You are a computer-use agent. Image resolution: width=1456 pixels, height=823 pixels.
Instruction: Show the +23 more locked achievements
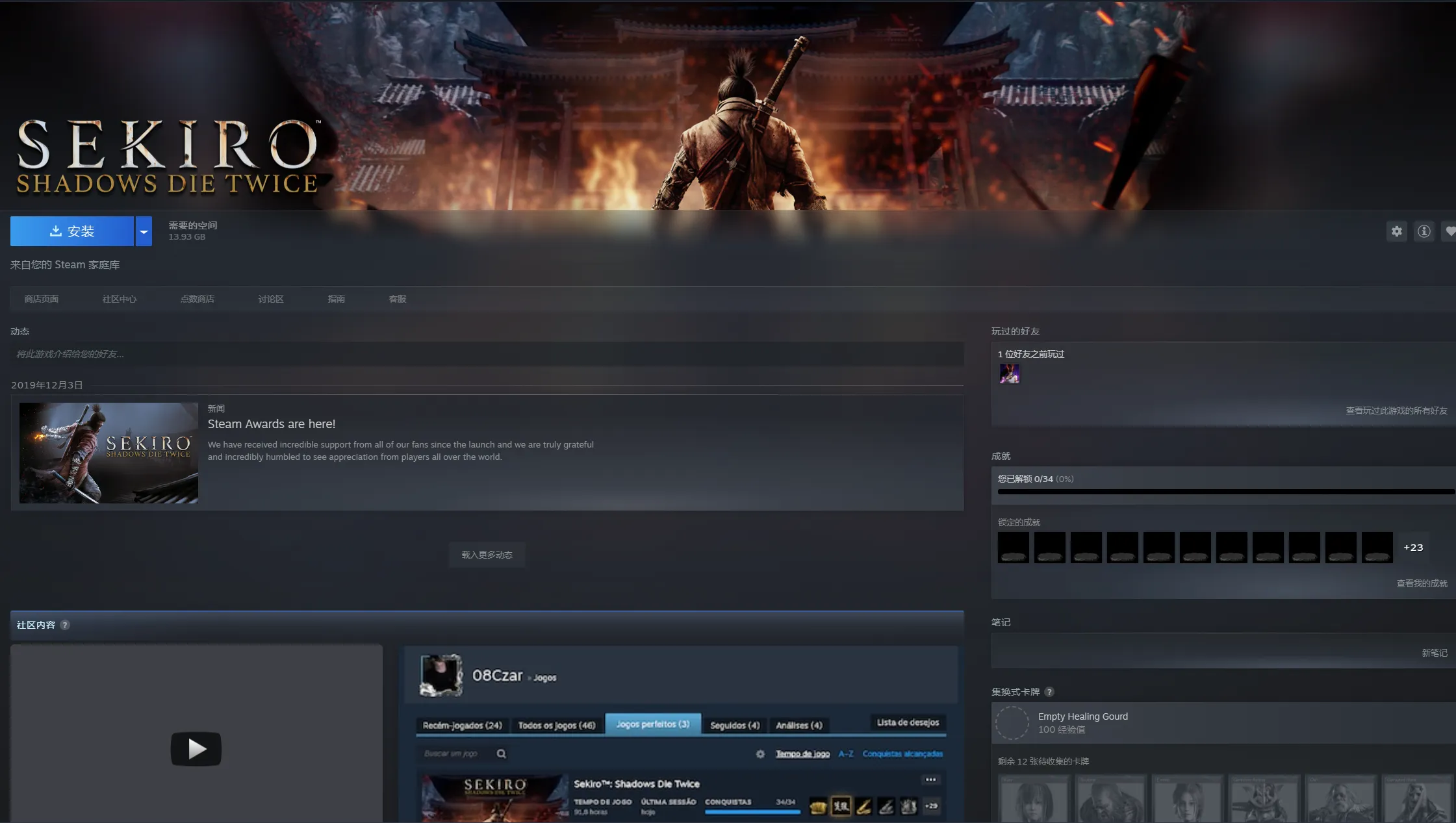point(1412,547)
